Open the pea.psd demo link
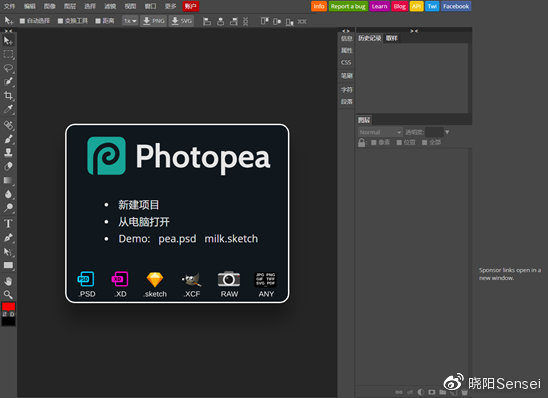 coord(177,239)
